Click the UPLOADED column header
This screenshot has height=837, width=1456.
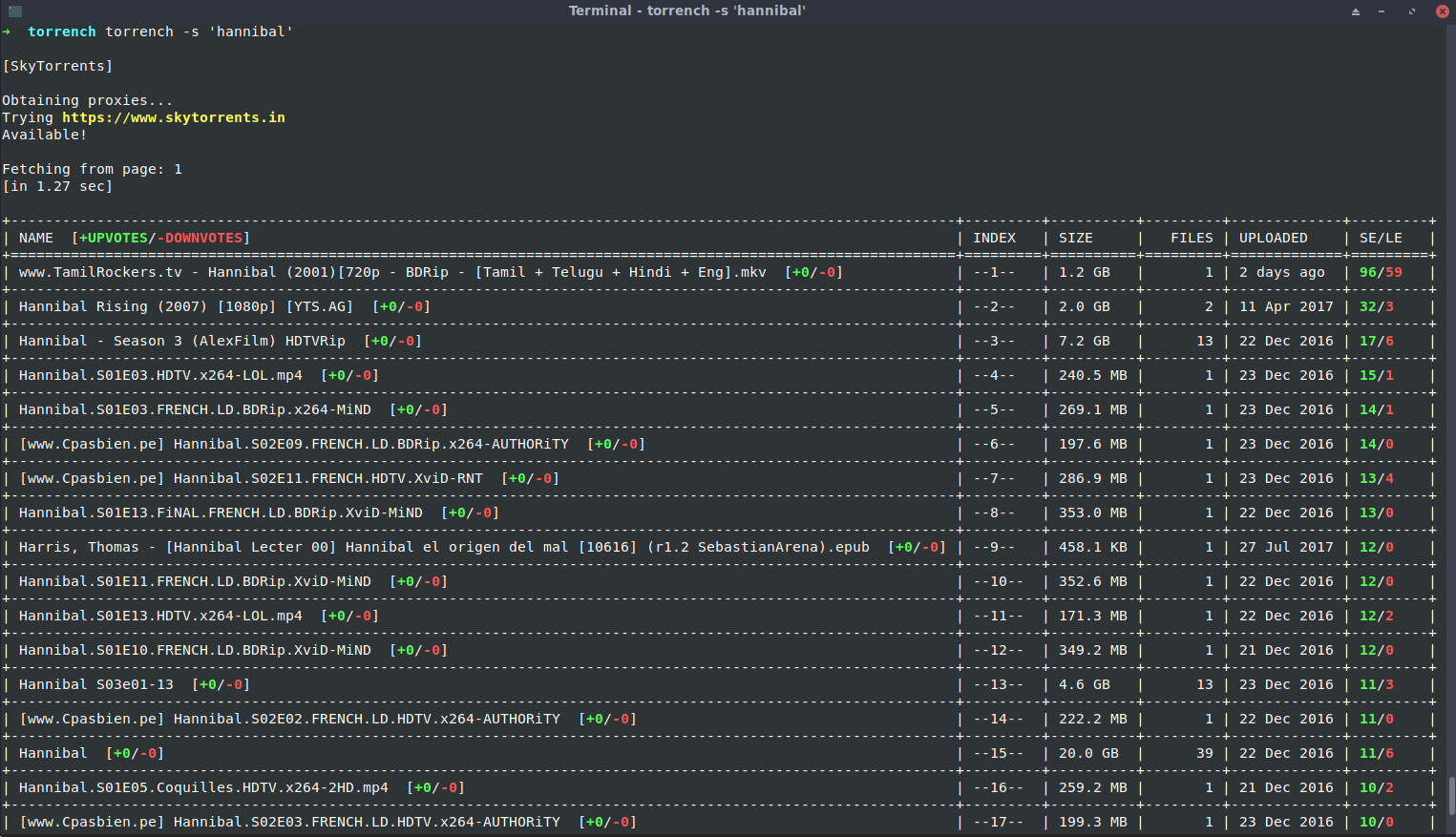pyautogui.click(x=1274, y=238)
